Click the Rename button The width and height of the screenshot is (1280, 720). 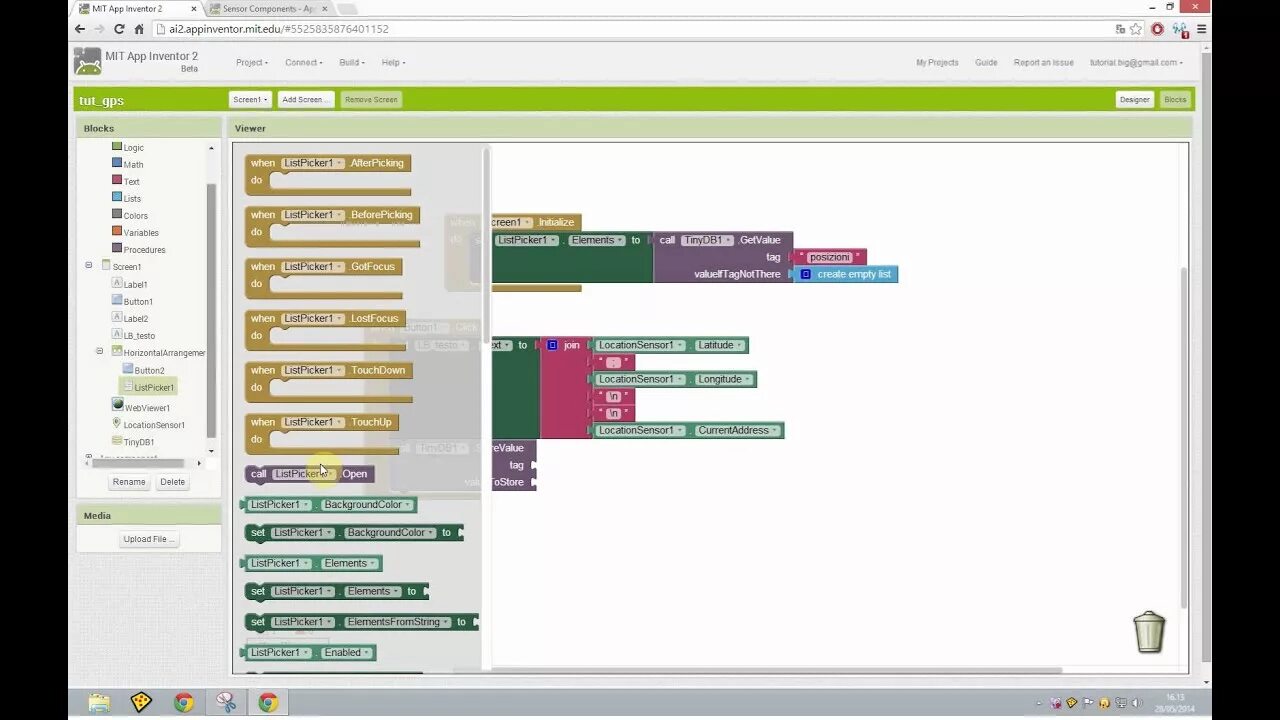pyautogui.click(x=129, y=481)
